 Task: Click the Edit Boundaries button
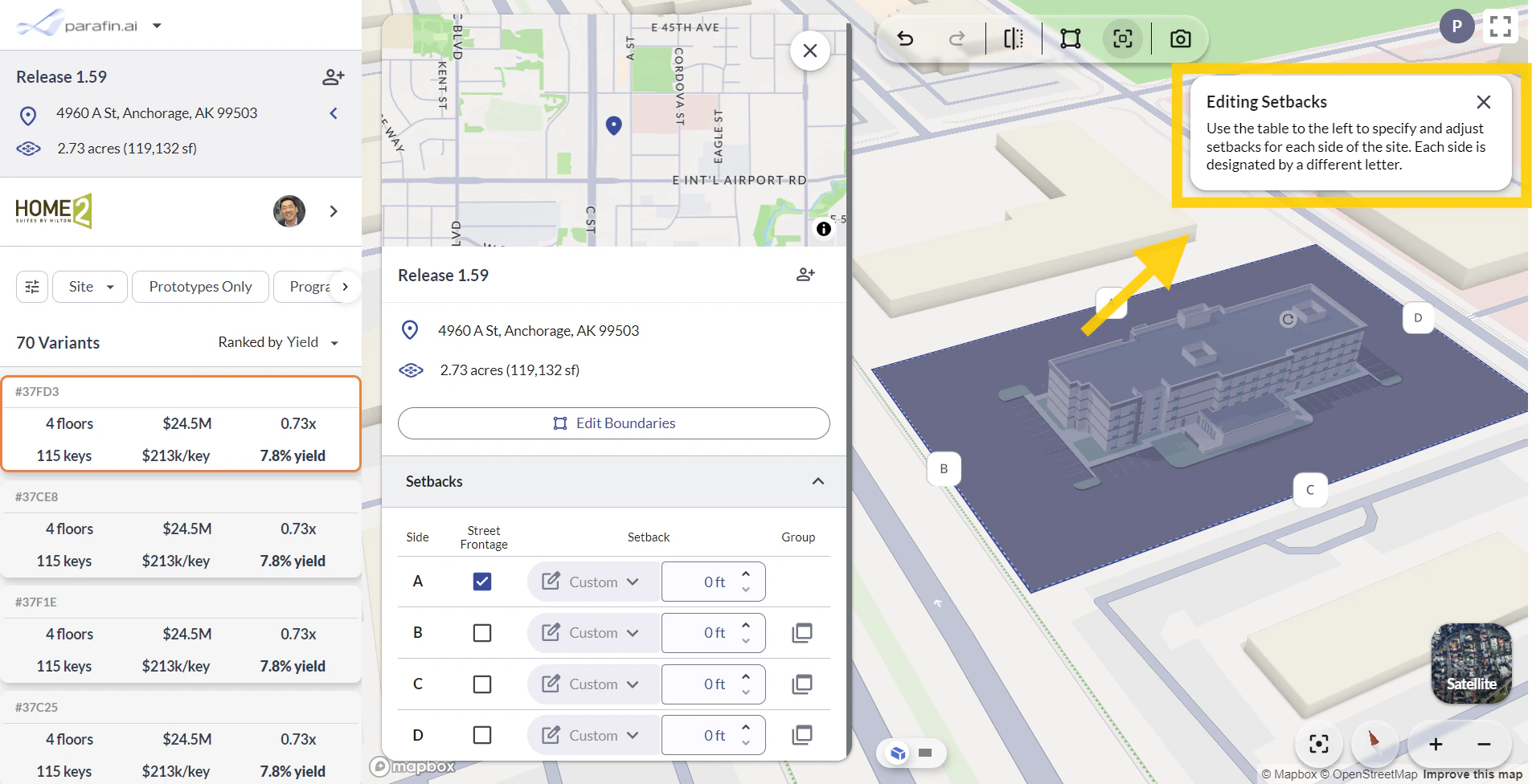coord(613,423)
